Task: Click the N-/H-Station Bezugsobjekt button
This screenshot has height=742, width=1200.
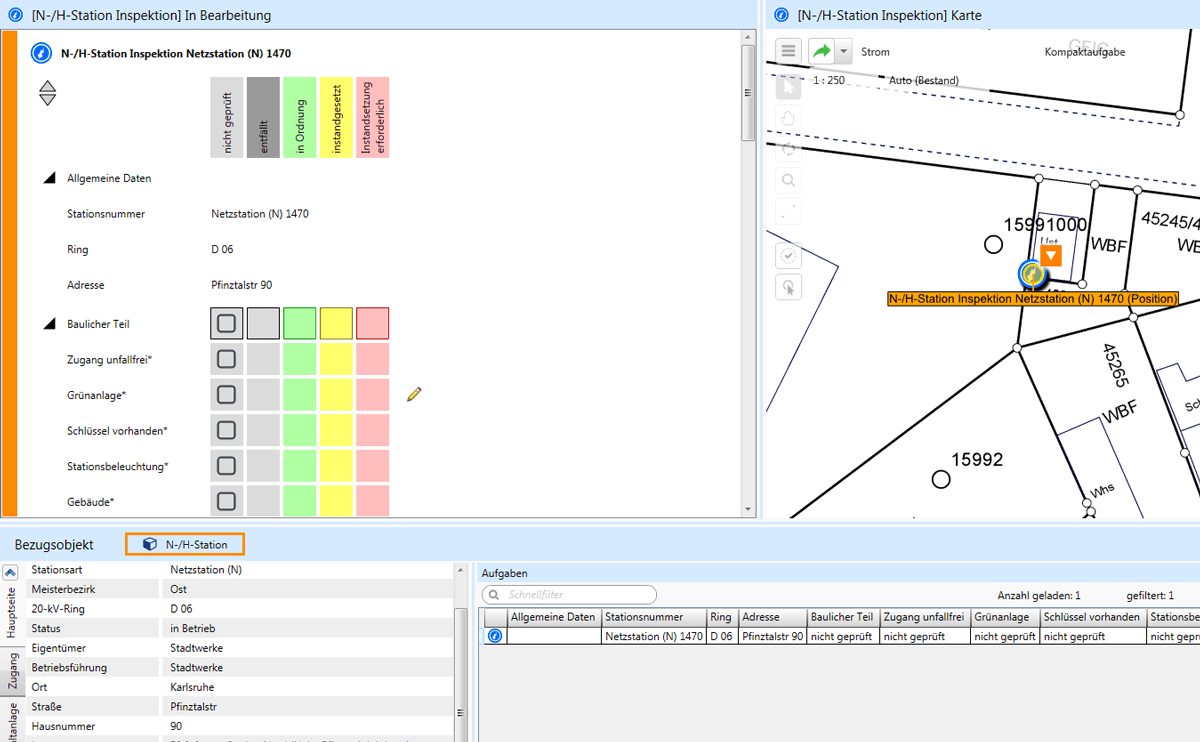Action: point(185,545)
